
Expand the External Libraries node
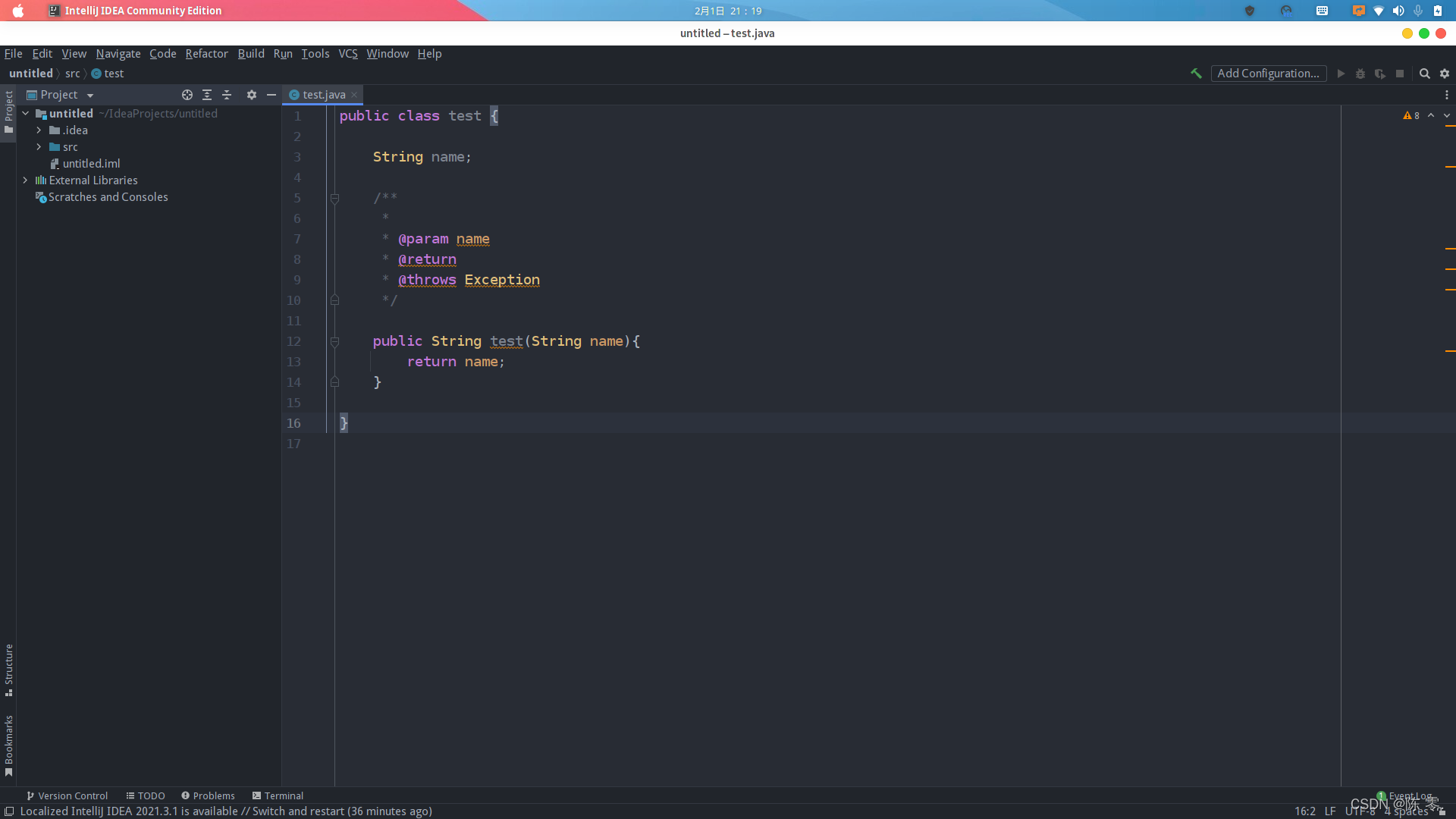pyautogui.click(x=25, y=180)
